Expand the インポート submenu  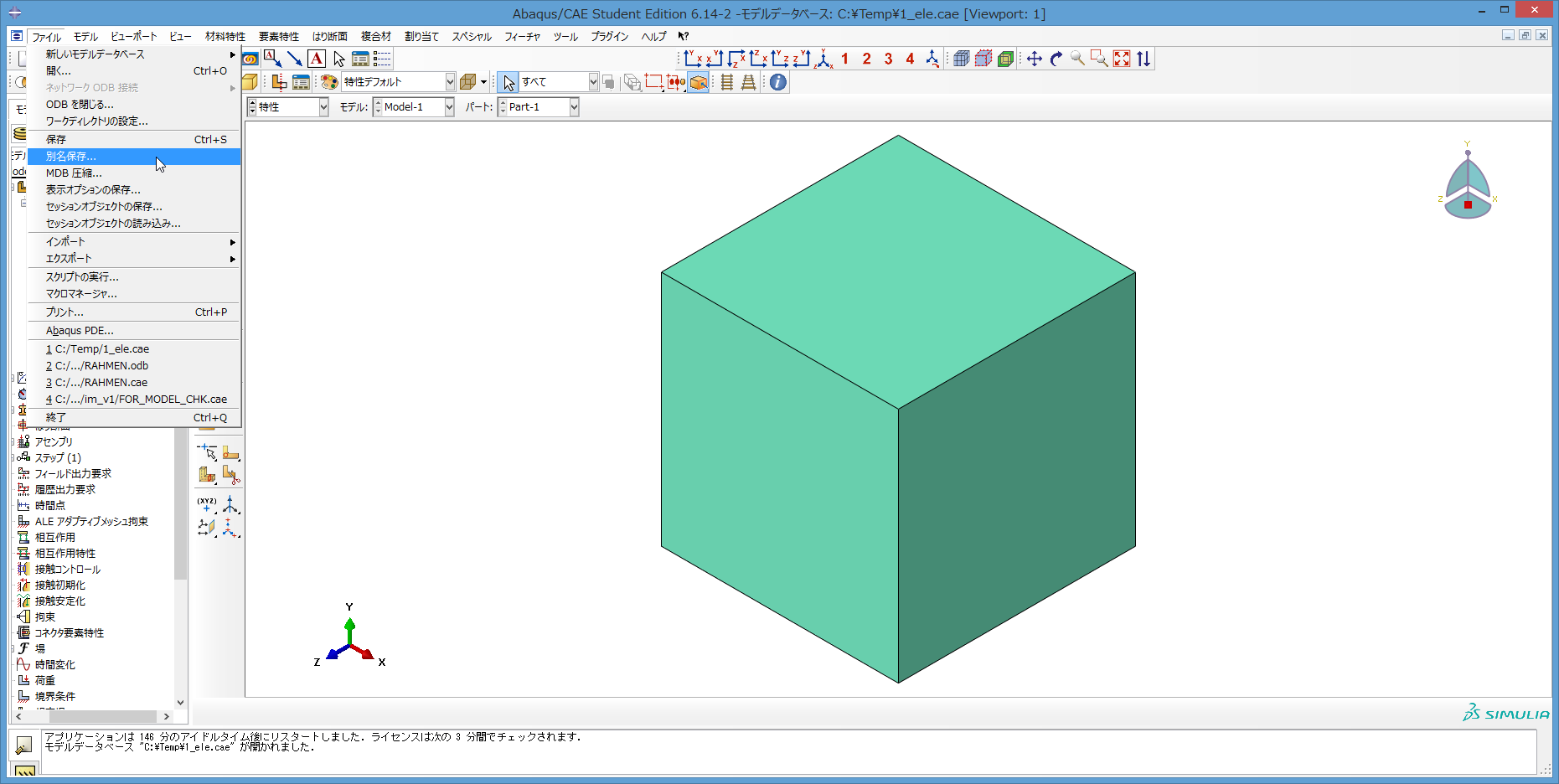coord(134,242)
